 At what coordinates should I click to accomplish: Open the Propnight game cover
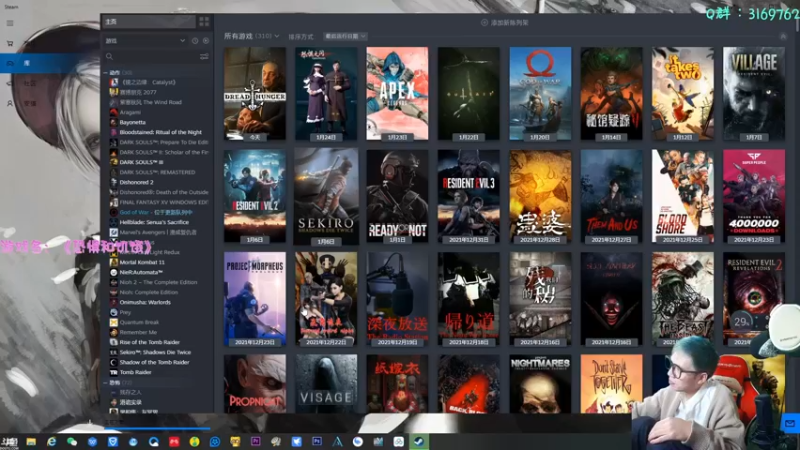[255, 384]
